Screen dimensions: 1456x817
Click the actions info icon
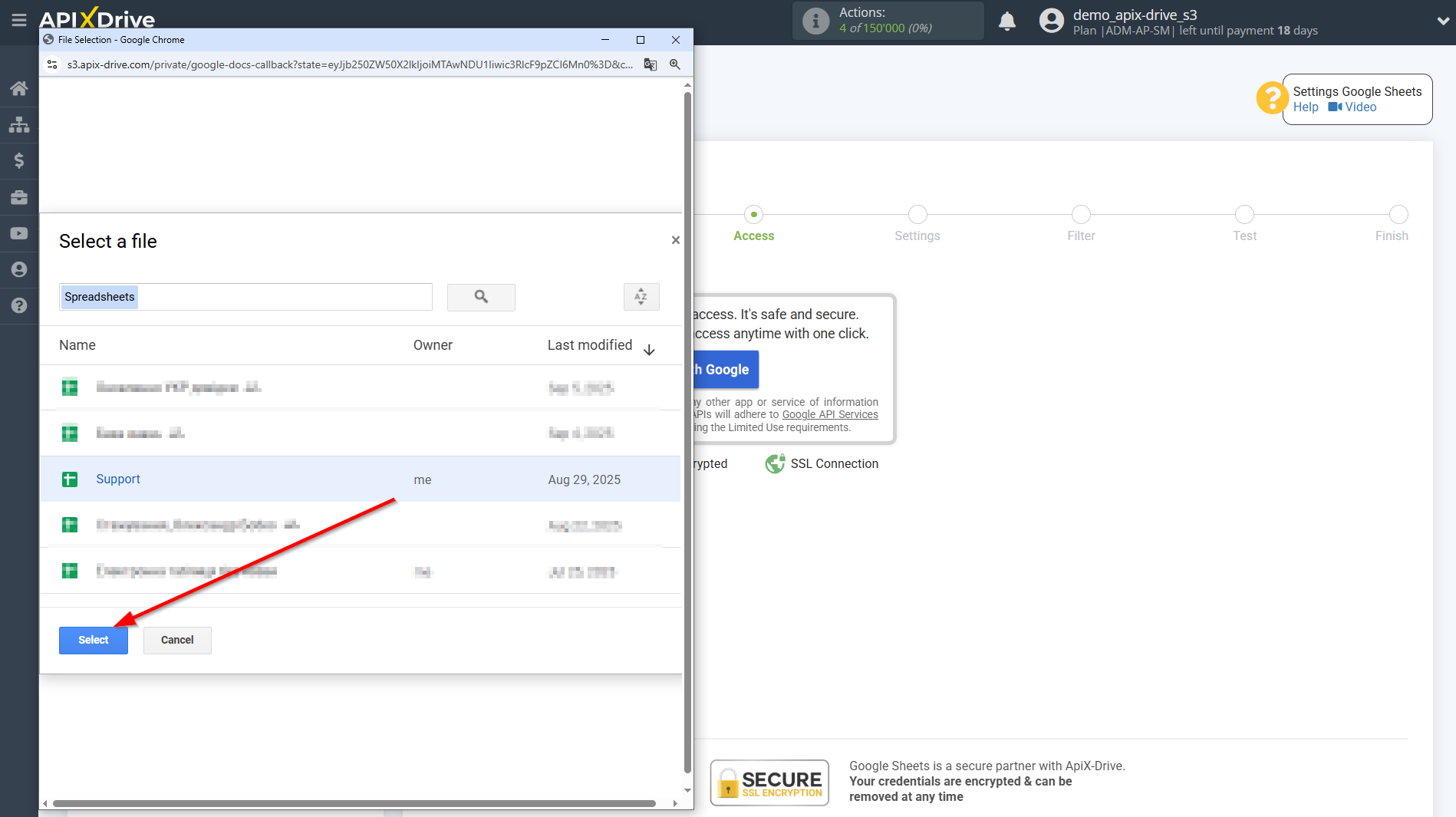pos(815,21)
